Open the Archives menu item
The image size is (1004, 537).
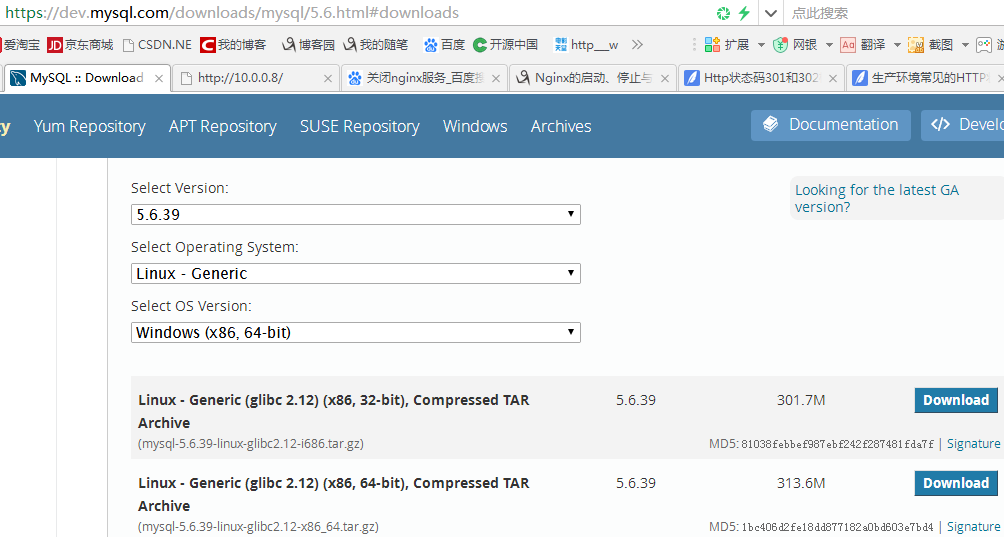(x=561, y=127)
